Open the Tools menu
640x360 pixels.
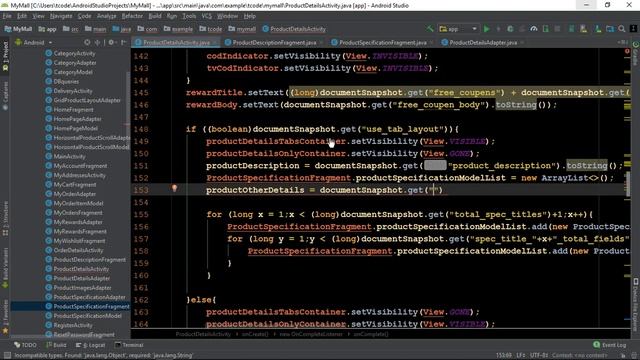point(189,16)
